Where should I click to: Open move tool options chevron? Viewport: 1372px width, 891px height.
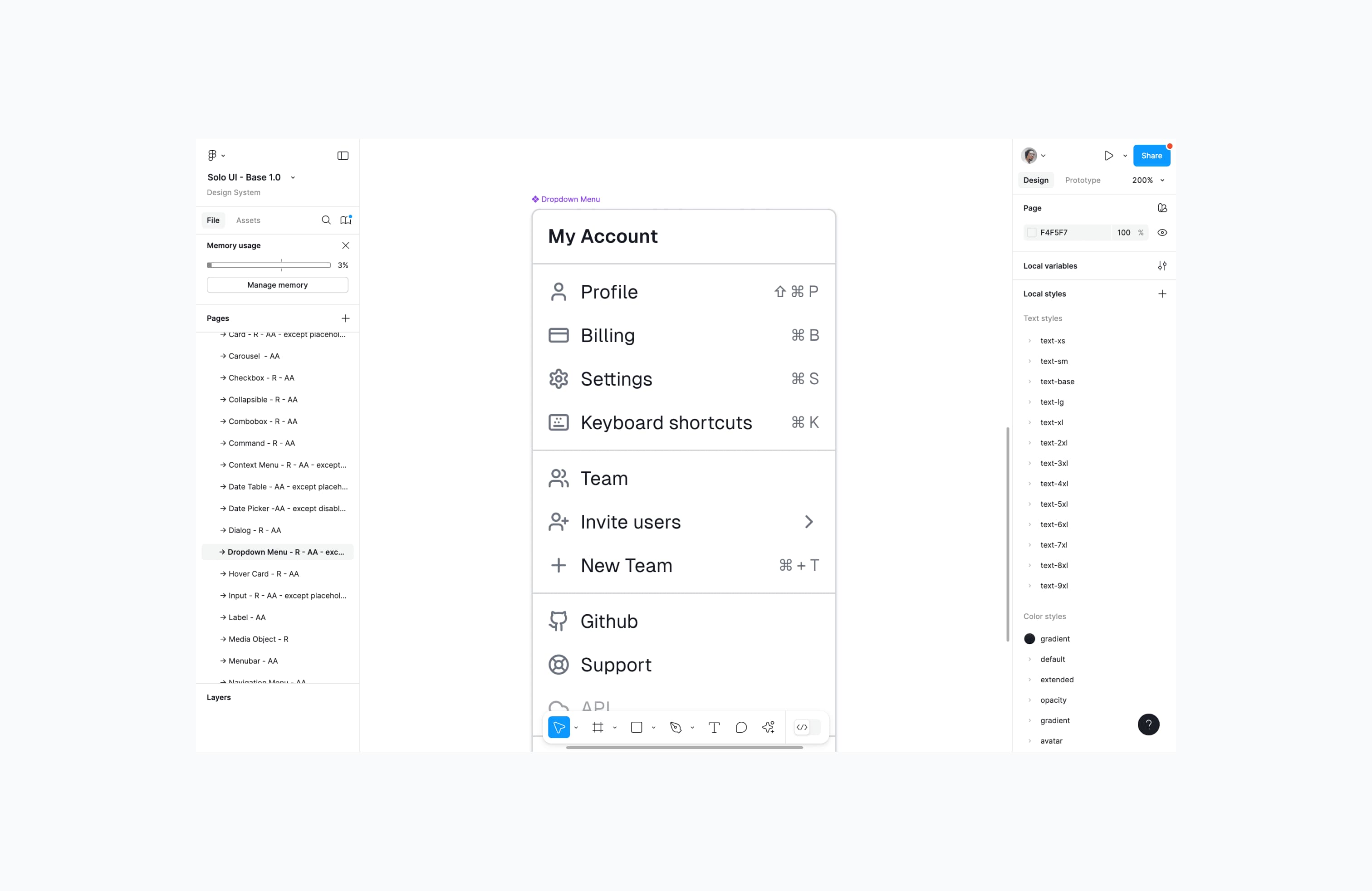click(576, 727)
